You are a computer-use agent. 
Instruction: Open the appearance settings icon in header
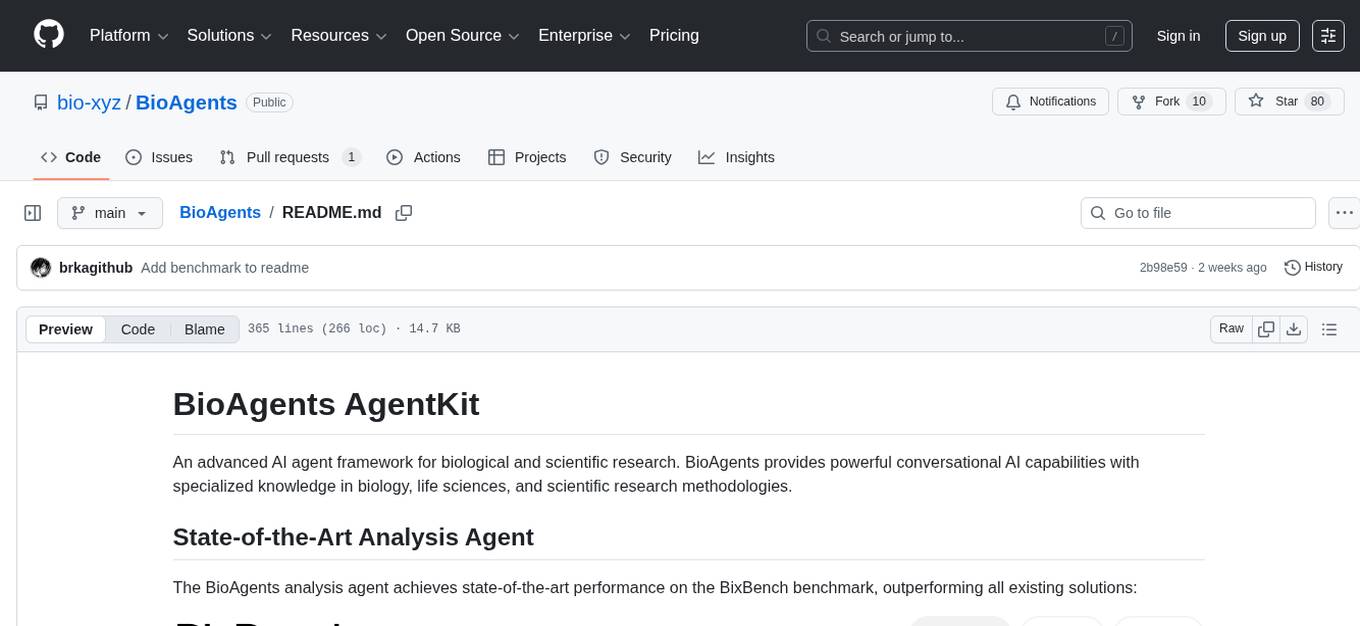(1327, 35)
